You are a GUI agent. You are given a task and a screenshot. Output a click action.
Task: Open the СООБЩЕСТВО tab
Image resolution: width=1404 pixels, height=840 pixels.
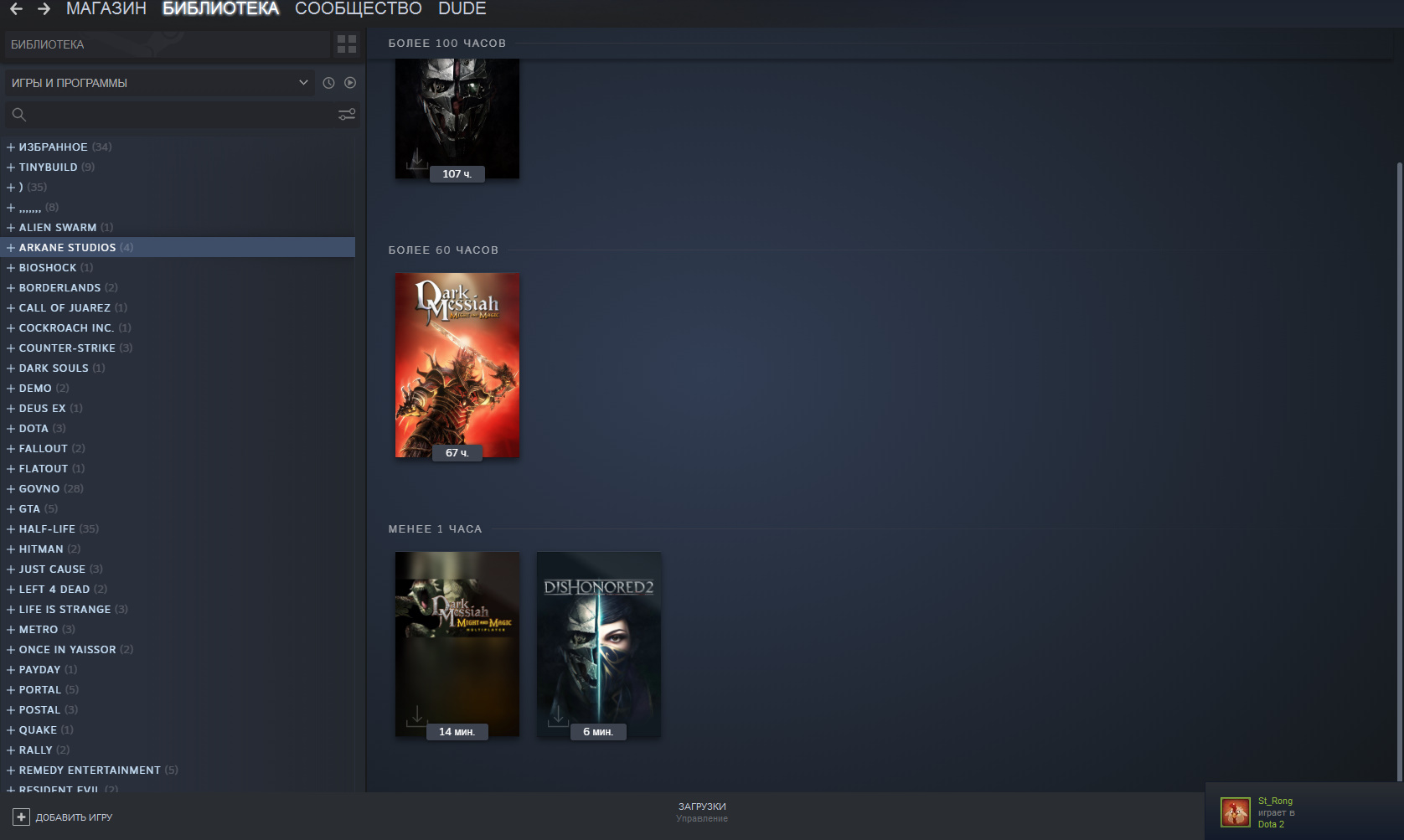[x=359, y=9]
